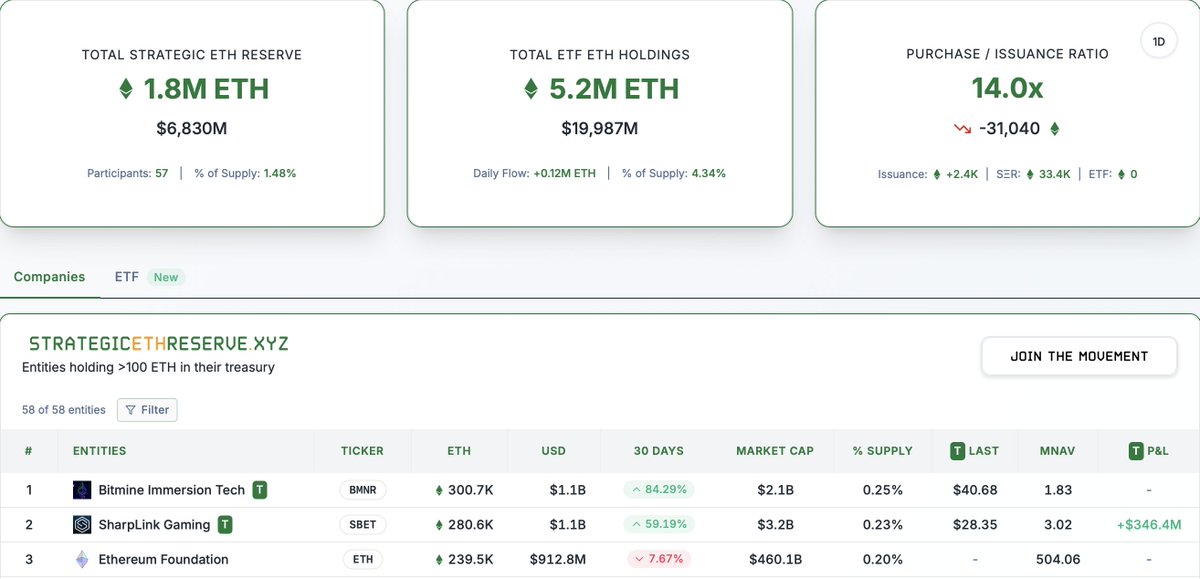Click the SBET ticker pill
Viewport: 1200px width, 579px height.
(x=363, y=525)
